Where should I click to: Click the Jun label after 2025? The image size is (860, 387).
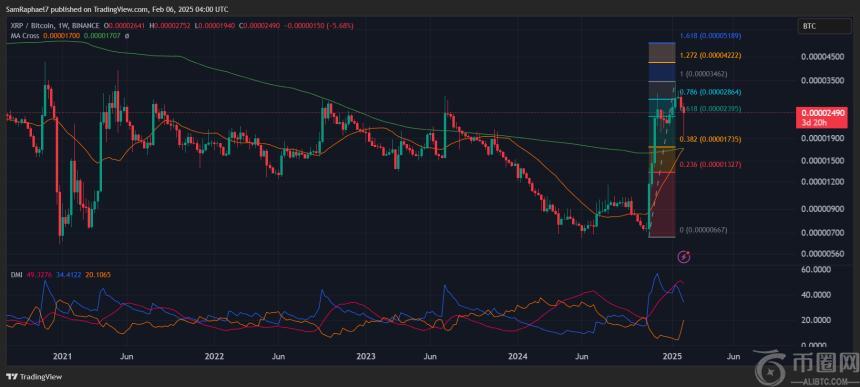coord(733,356)
